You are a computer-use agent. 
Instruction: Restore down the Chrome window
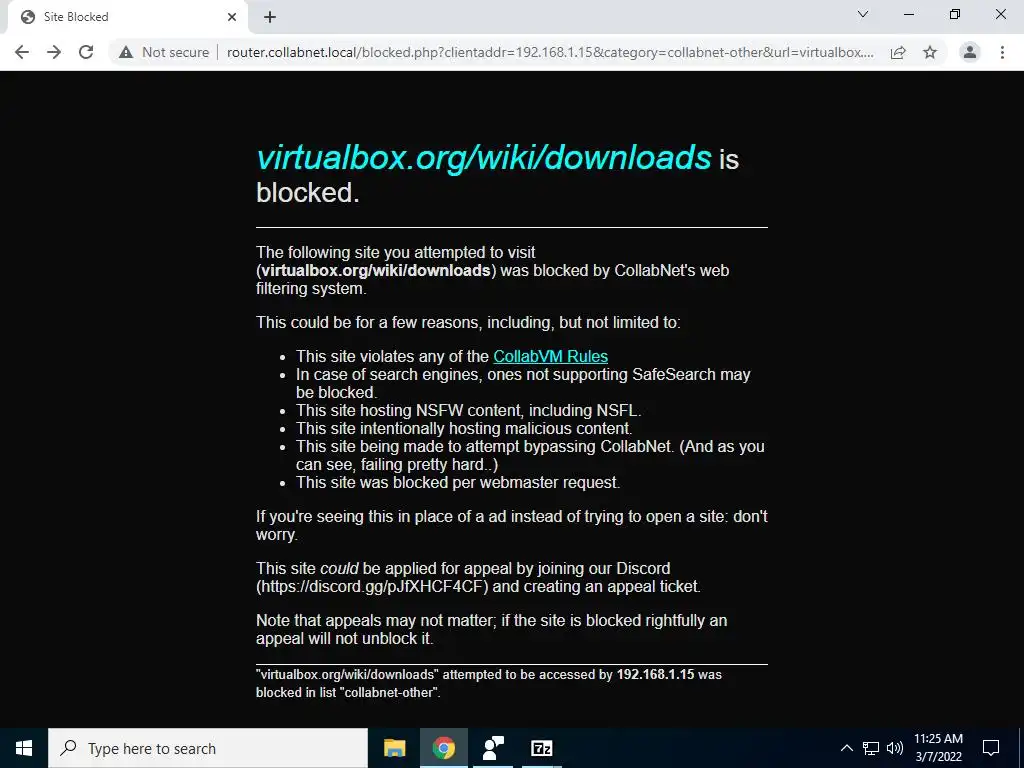(955, 14)
